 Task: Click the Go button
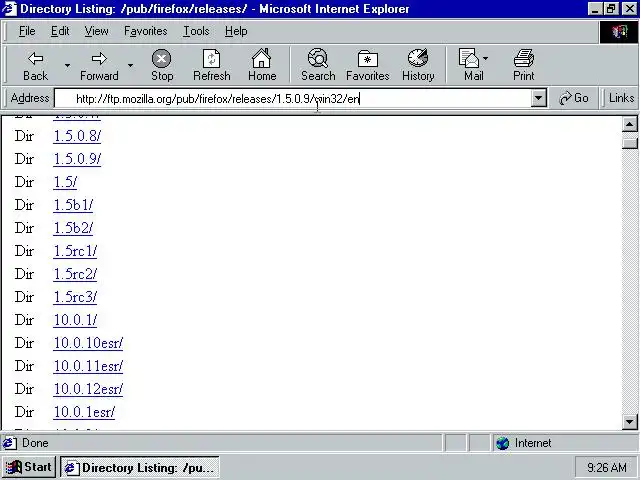[573, 98]
